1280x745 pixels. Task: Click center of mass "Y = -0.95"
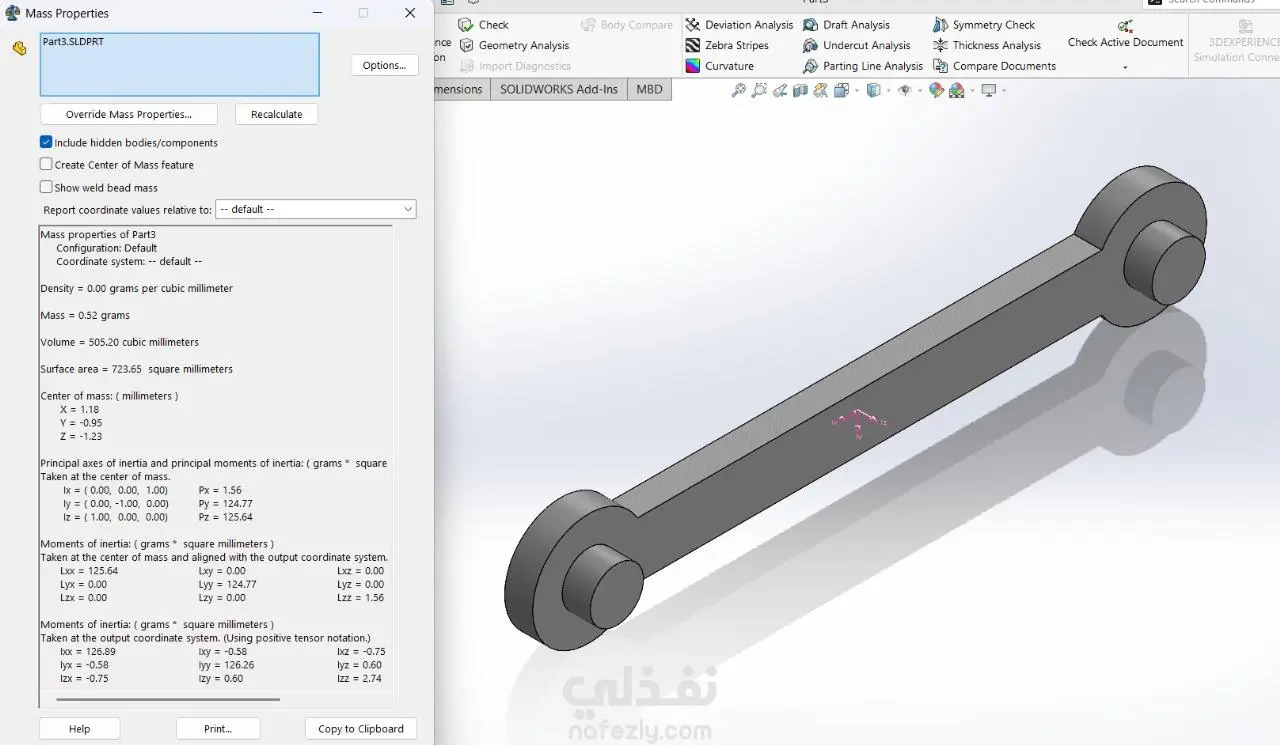pos(81,423)
